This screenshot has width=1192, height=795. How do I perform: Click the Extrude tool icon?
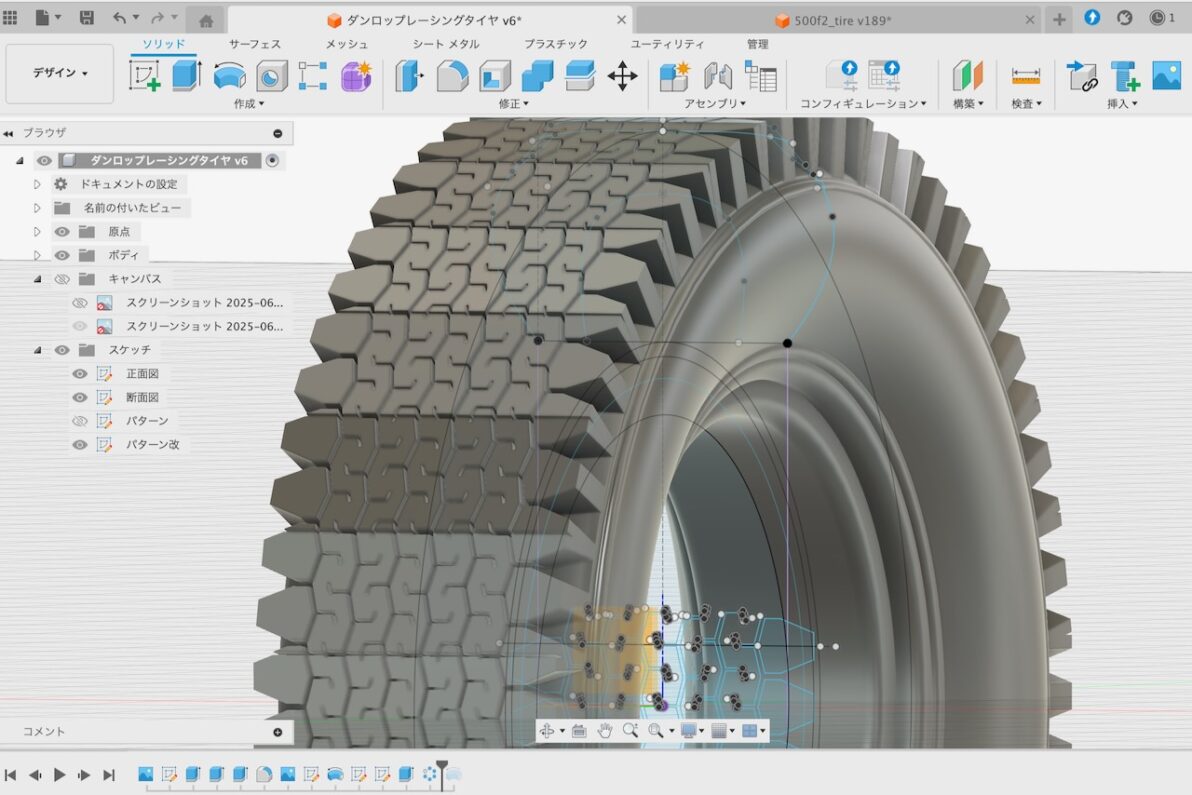[187, 76]
